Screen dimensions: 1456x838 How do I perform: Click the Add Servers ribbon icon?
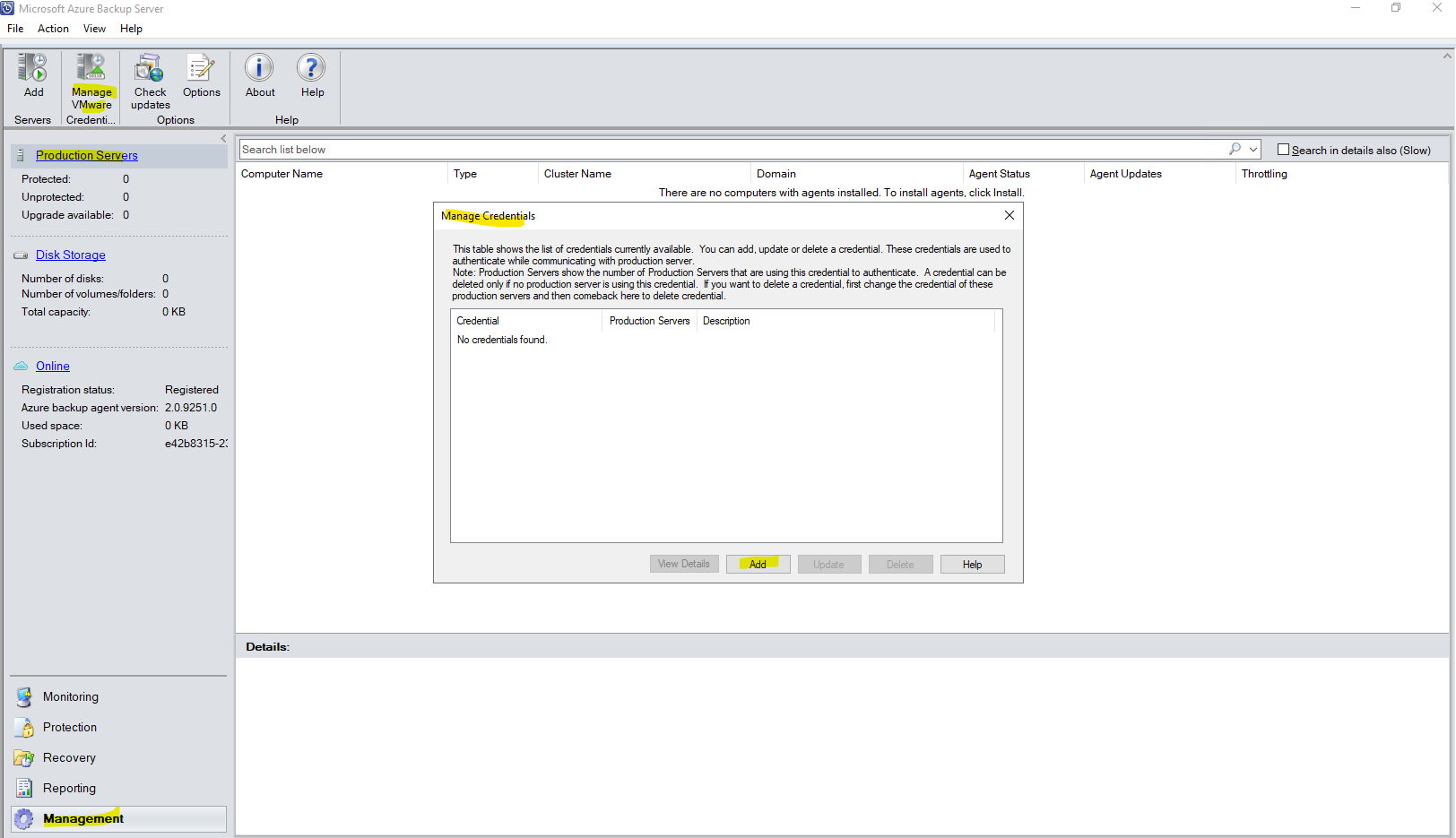click(33, 68)
